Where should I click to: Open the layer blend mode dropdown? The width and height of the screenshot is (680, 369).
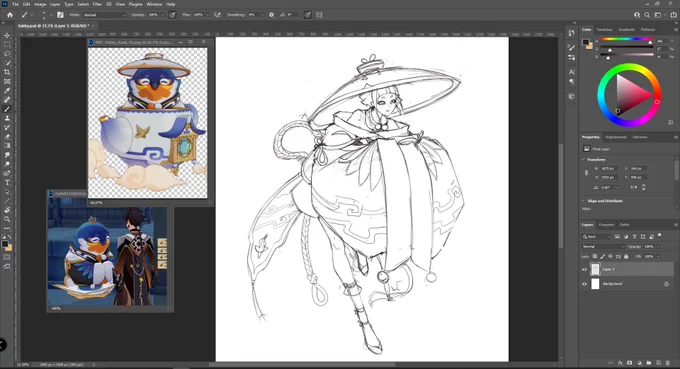(x=603, y=246)
